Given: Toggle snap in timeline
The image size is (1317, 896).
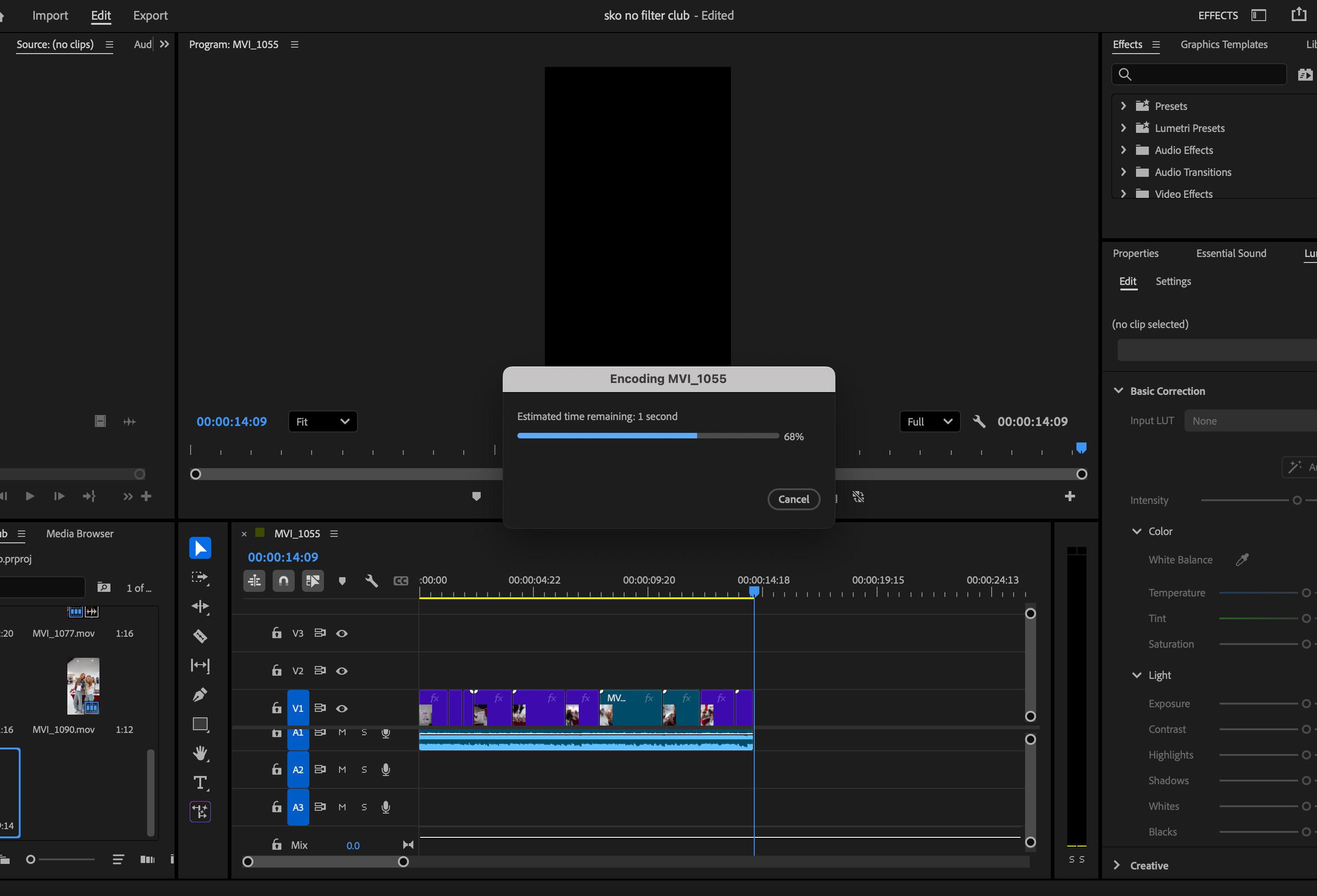Looking at the screenshot, I should pos(283,581).
